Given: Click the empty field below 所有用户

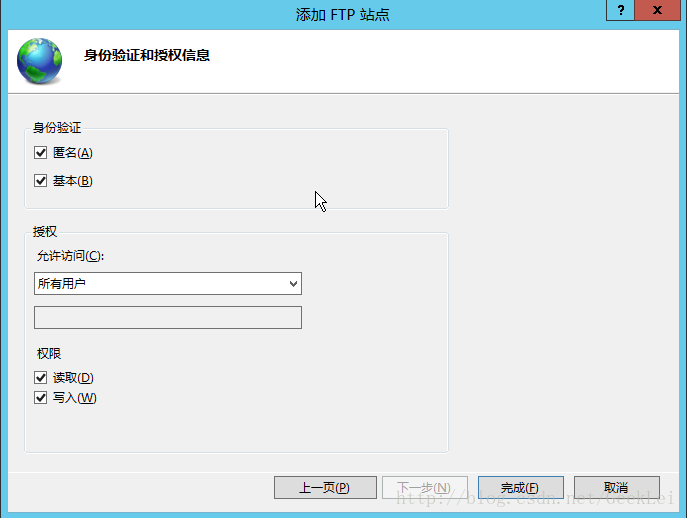Looking at the screenshot, I should tap(167, 318).
